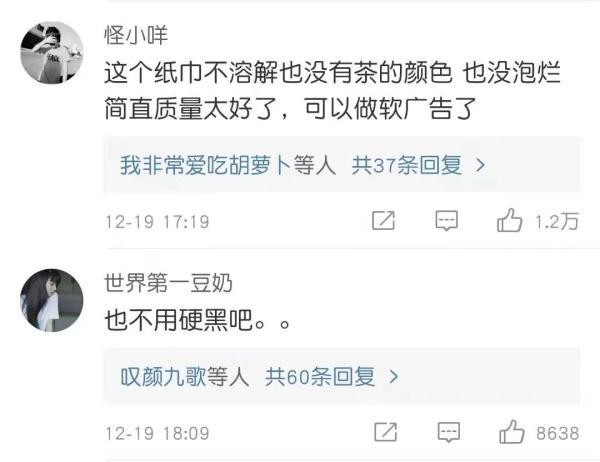Tap share icon on 怪小咩's comment
The width and height of the screenshot is (600, 462).
click(383, 221)
